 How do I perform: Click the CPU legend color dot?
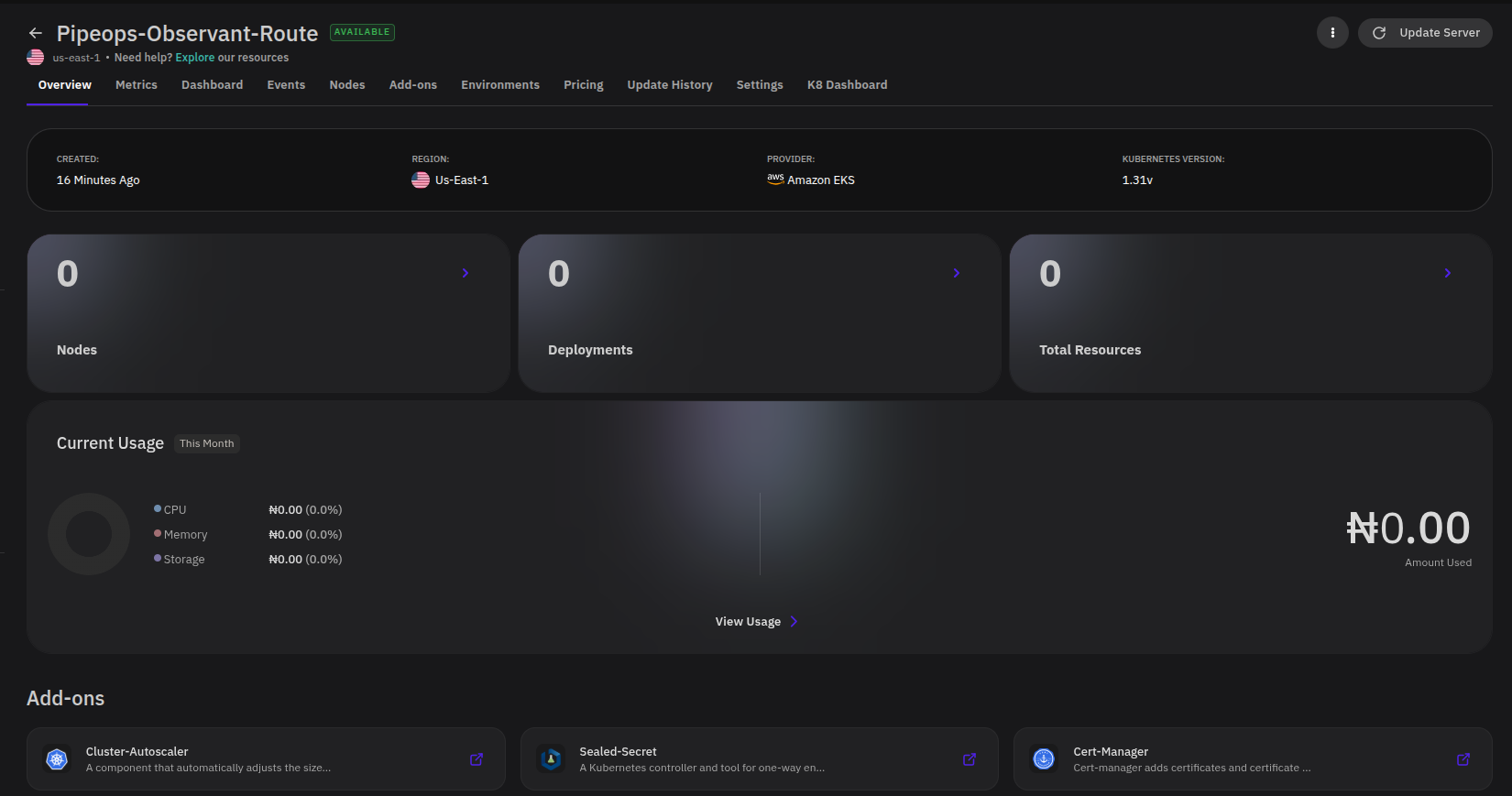click(158, 508)
